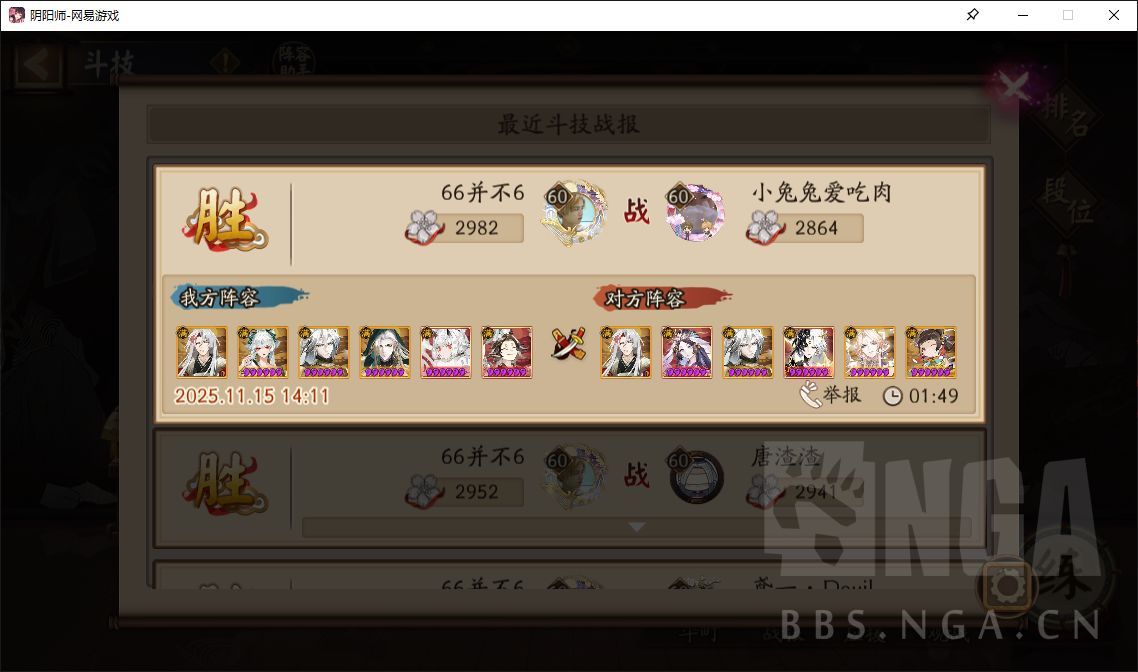Click opponent name 唐渣渣 in second record
Screen dimensions: 1138x672
786,456
